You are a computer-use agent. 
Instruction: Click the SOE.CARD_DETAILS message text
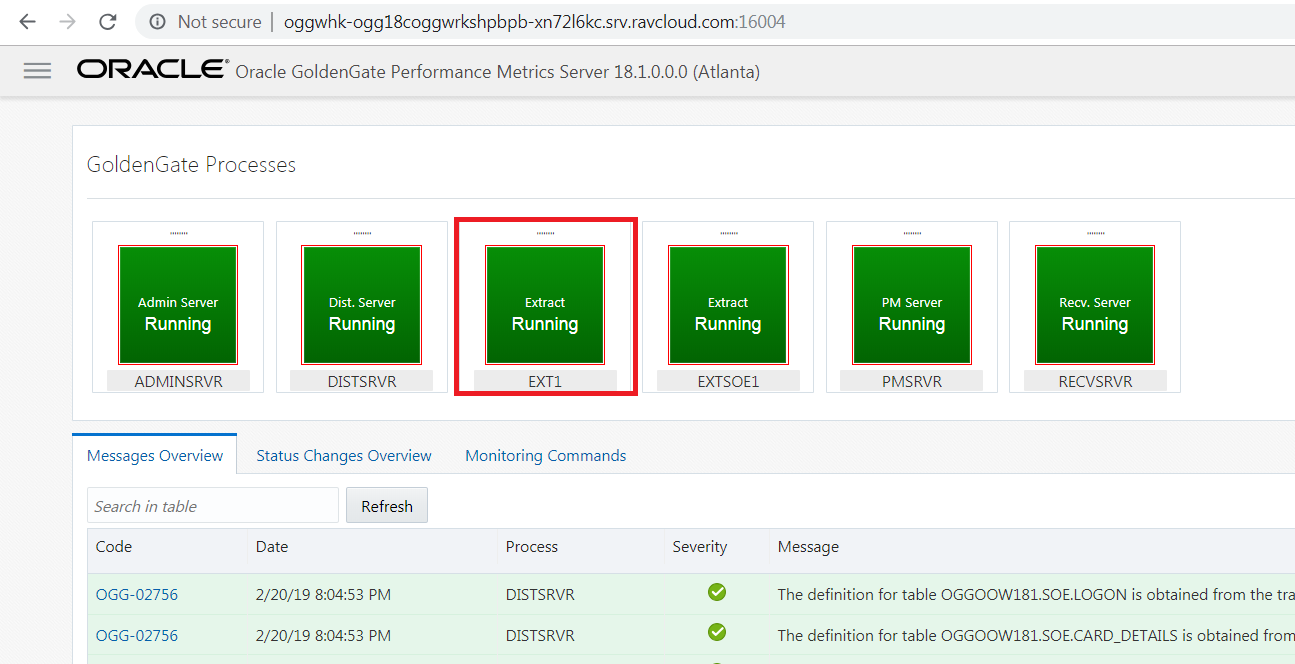tap(1036, 635)
